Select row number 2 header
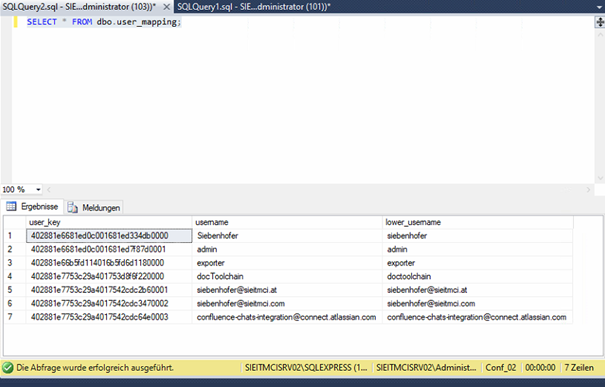This screenshot has width=605, height=387. (x=15, y=249)
